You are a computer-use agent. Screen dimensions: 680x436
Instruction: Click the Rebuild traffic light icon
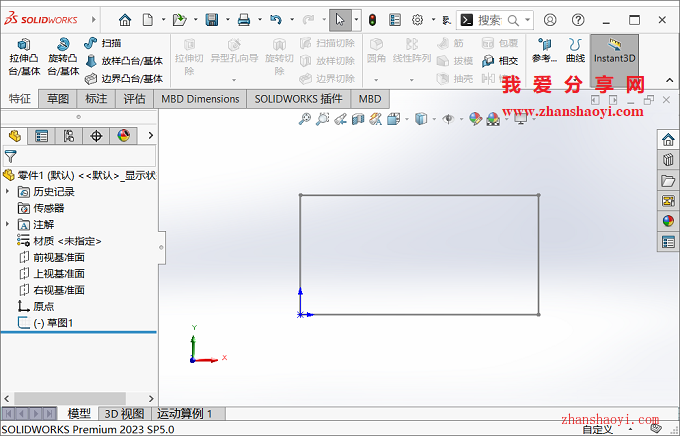[x=372, y=20]
